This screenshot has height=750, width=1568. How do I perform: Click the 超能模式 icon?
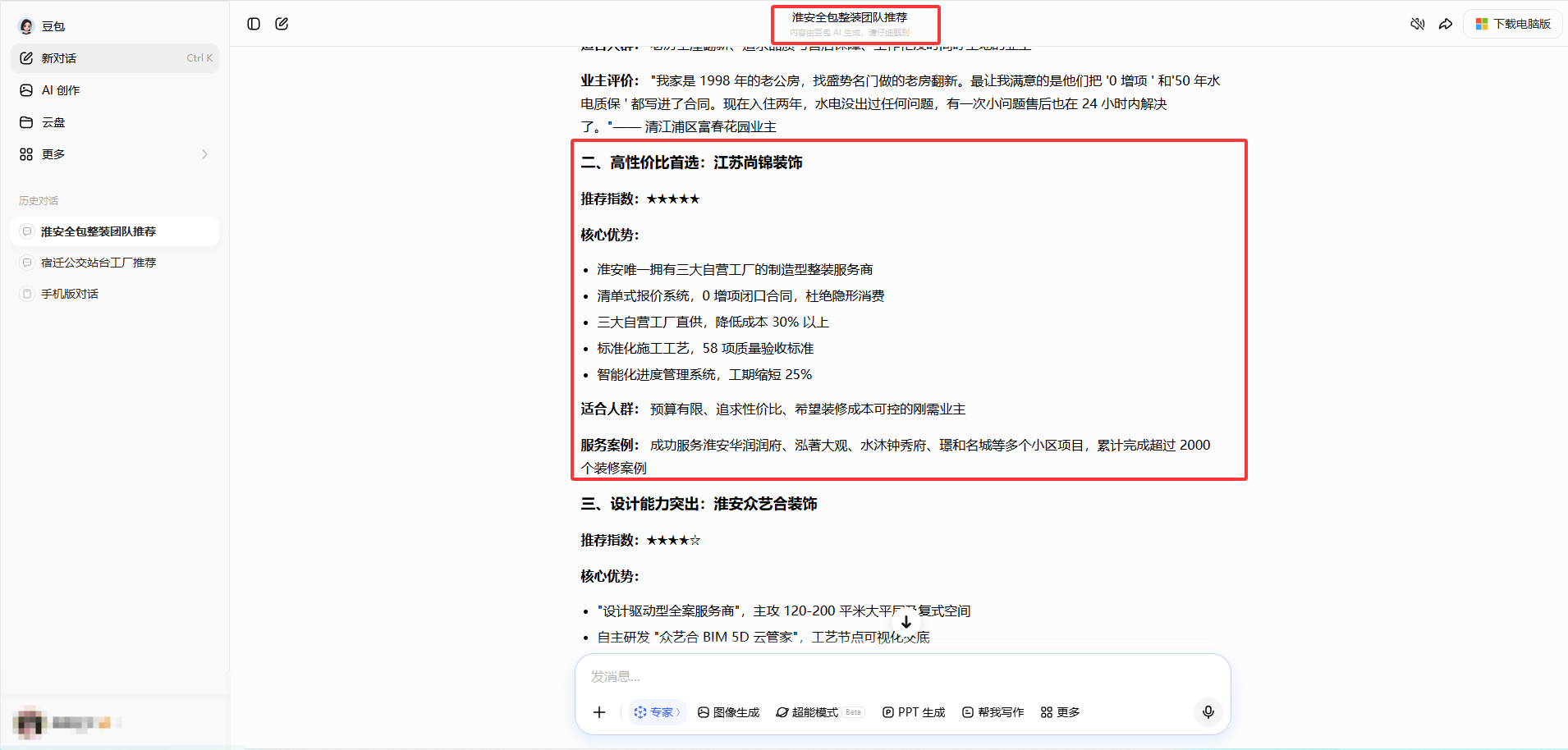(782, 712)
